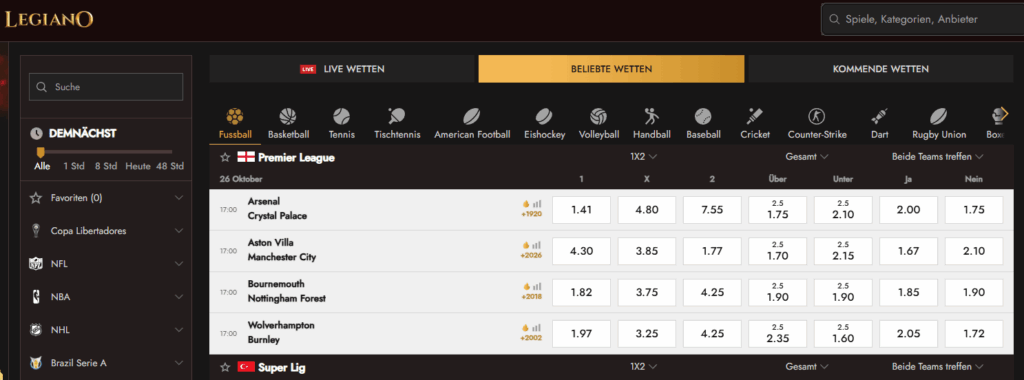Bet on Crystal Palace win at 7.55

click(712, 210)
